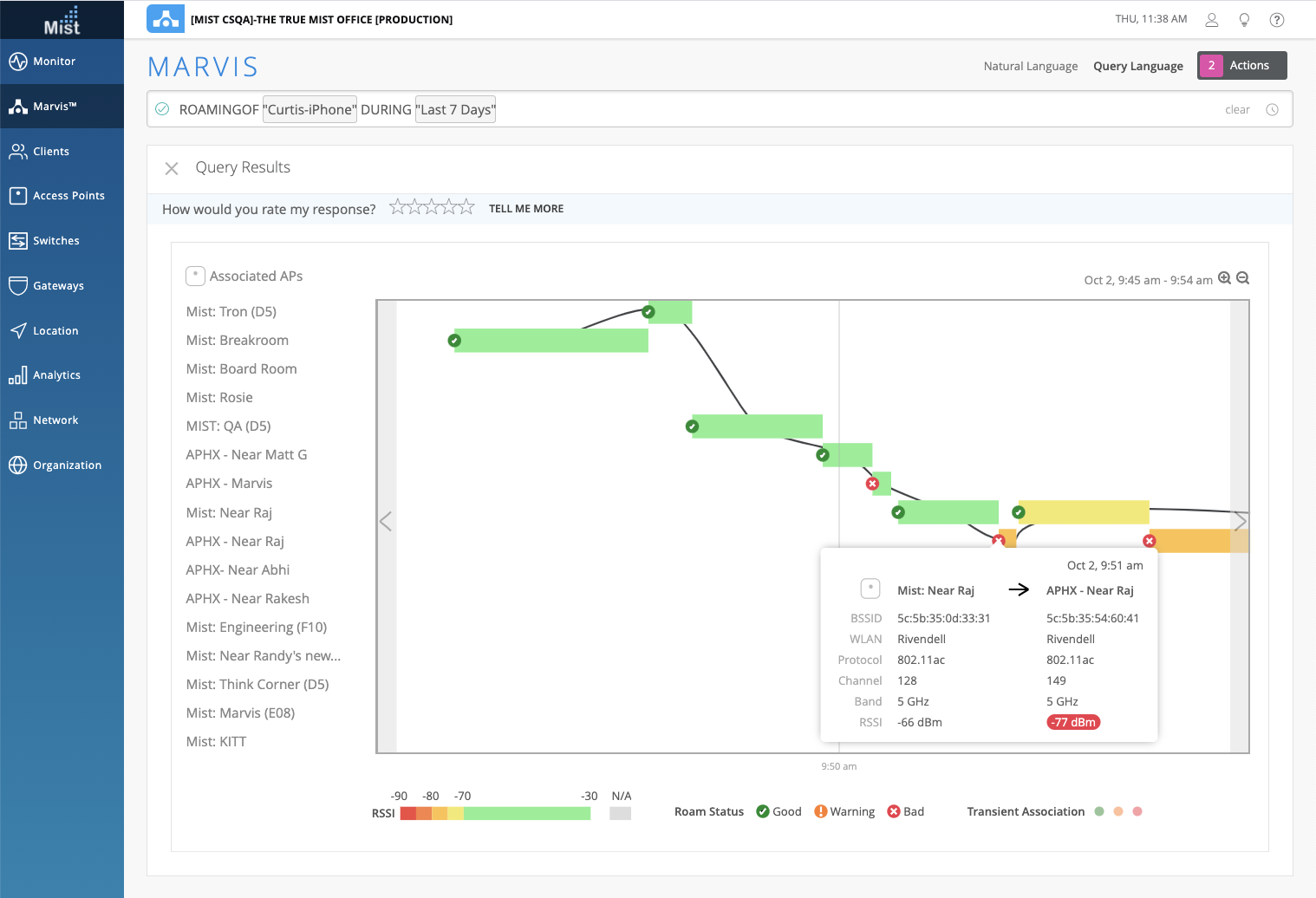This screenshot has width=1316, height=898.
Task: Open the help question mark icon
Action: [1276, 20]
